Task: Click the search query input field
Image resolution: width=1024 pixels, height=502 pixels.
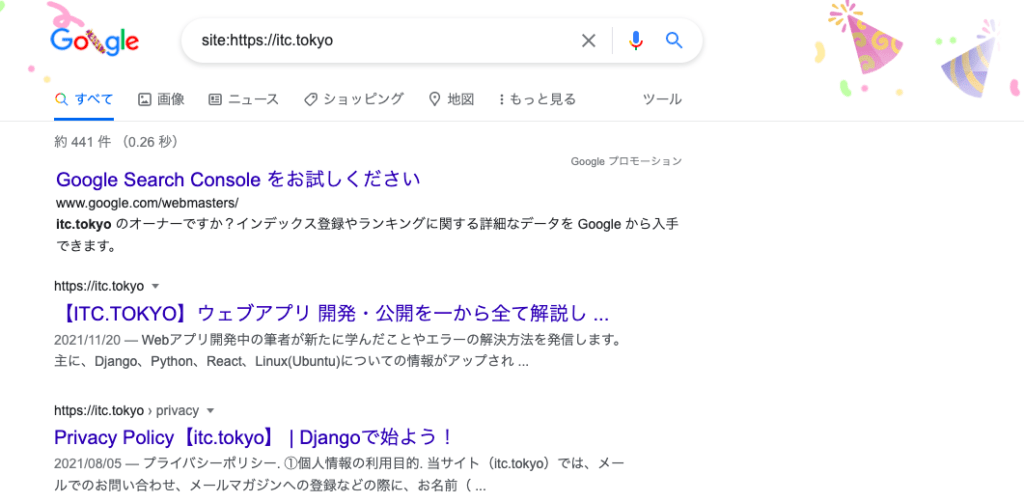Action: point(385,40)
